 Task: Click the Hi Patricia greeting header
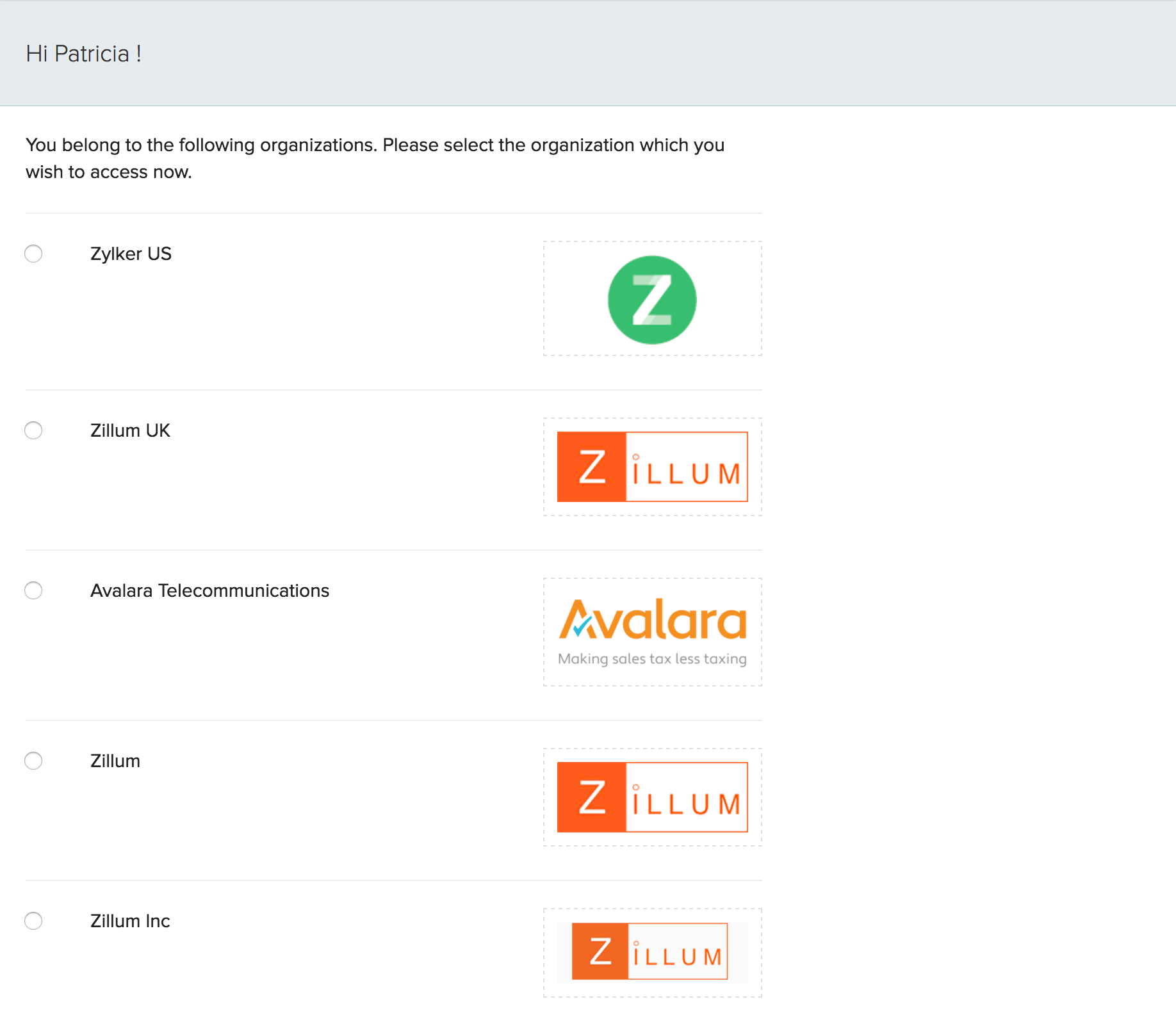(83, 53)
